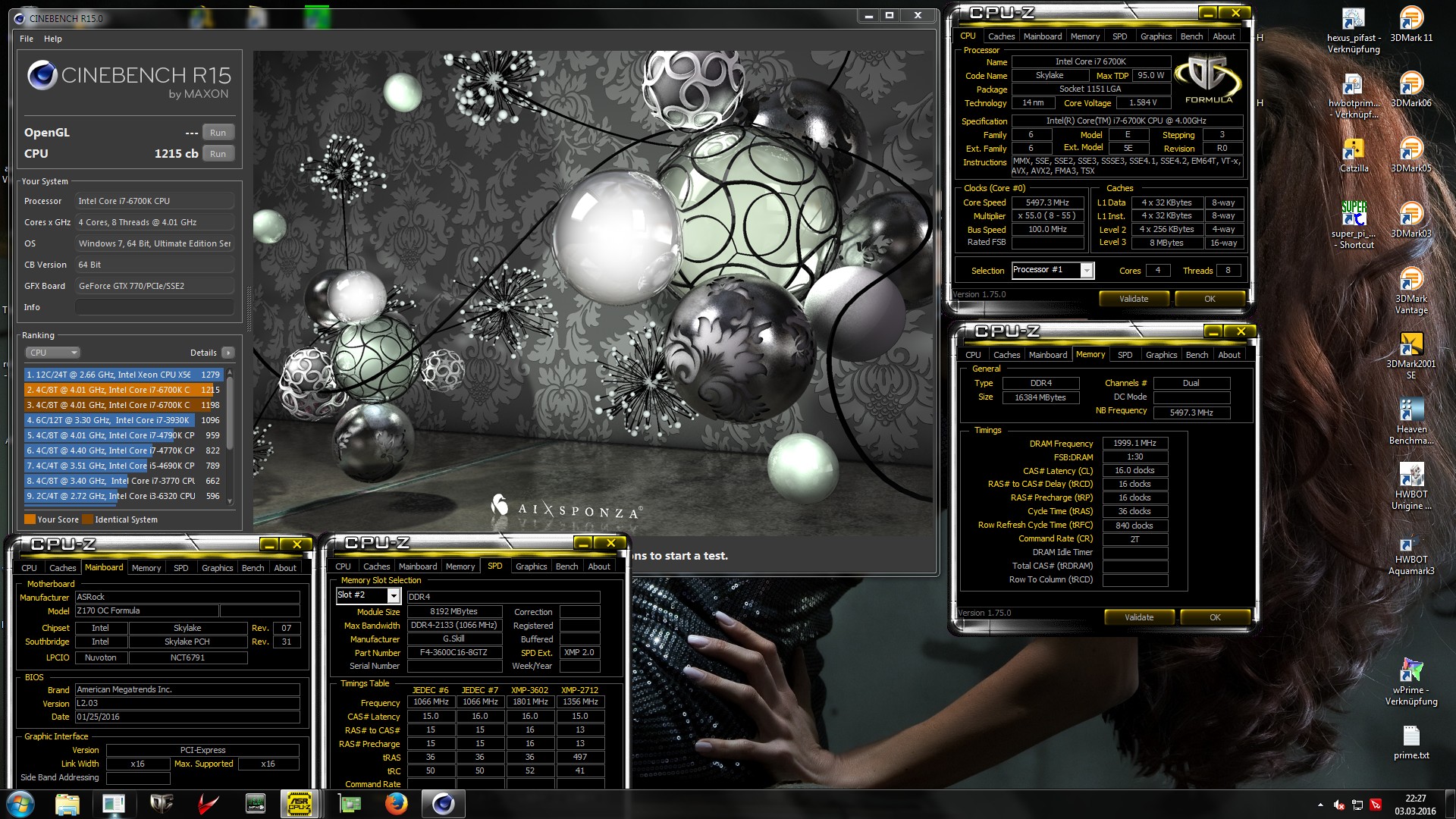Open Windows Explorer from the taskbar

tap(67, 804)
